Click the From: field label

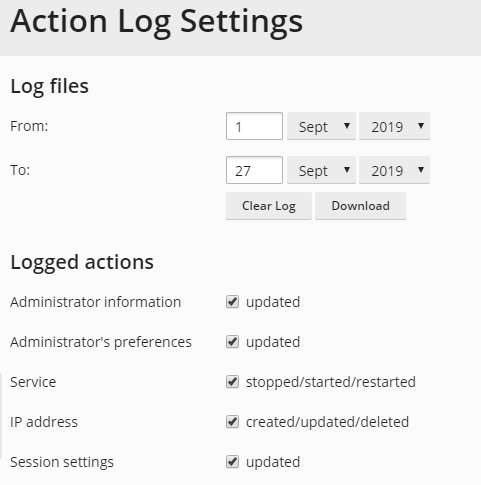(x=29, y=126)
